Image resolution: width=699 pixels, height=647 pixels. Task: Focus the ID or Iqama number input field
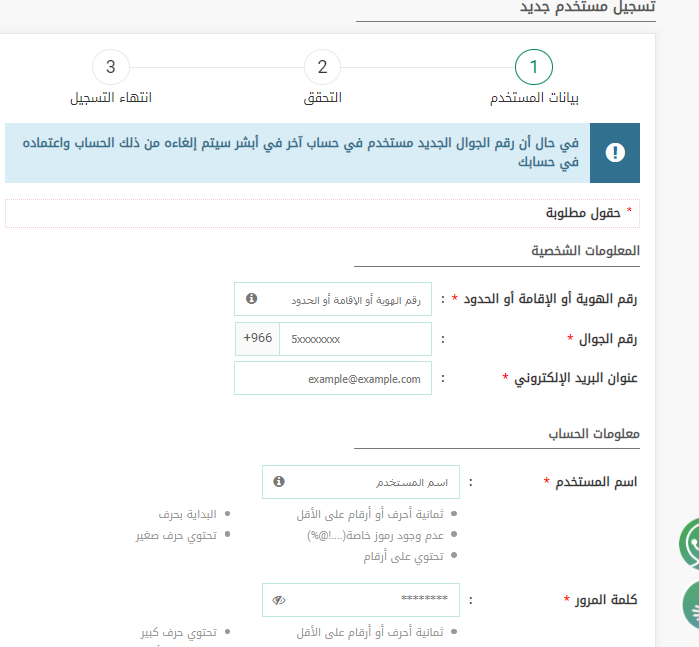click(x=333, y=299)
